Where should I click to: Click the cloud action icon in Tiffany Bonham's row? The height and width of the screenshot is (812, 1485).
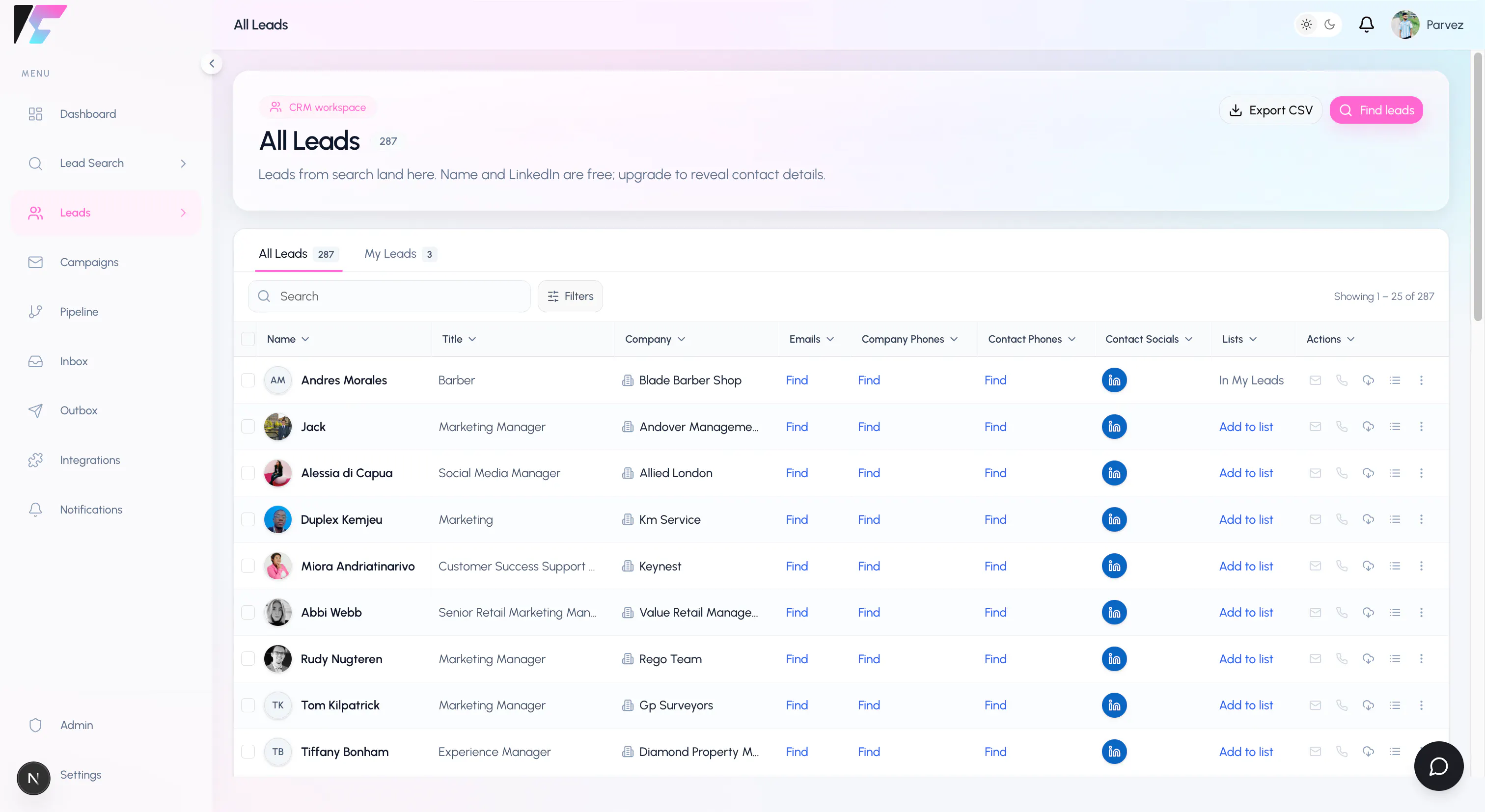(x=1368, y=752)
